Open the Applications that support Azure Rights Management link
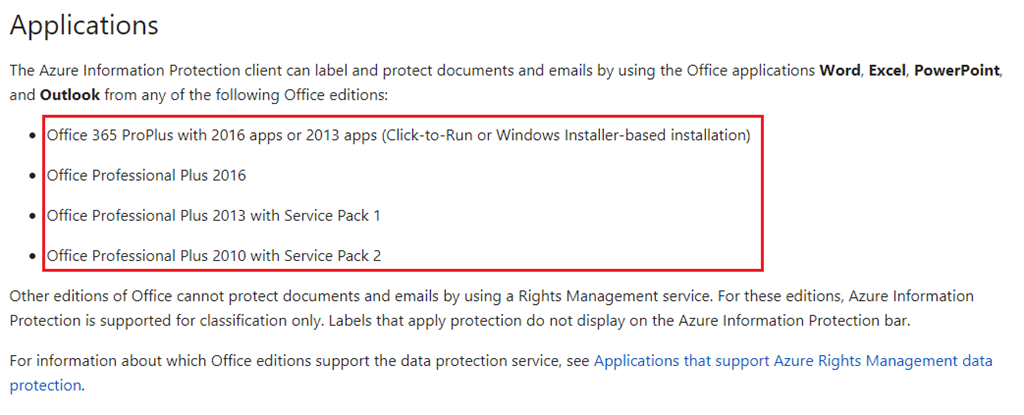 pyautogui.click(x=793, y=361)
